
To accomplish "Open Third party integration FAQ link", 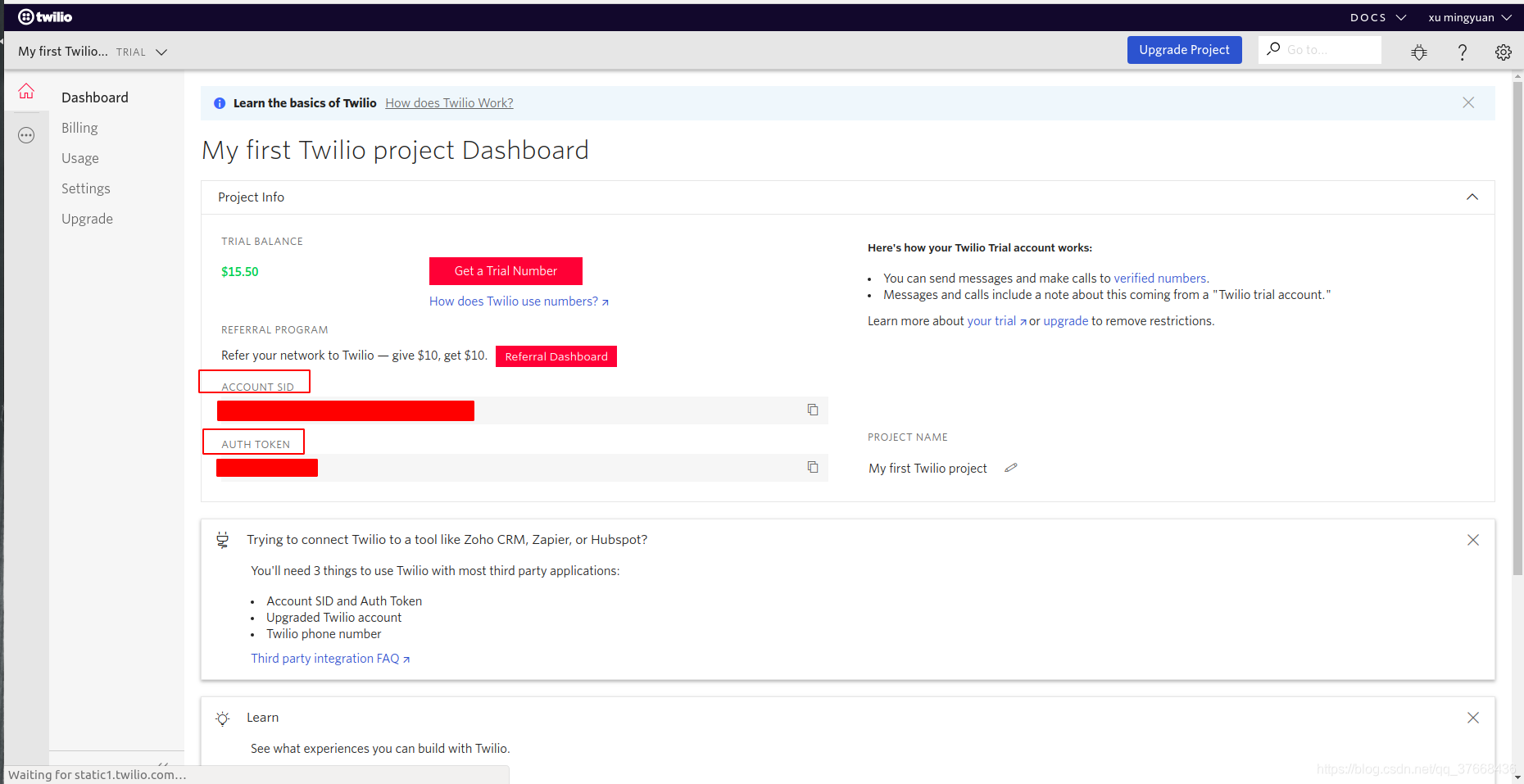I will coord(330,659).
